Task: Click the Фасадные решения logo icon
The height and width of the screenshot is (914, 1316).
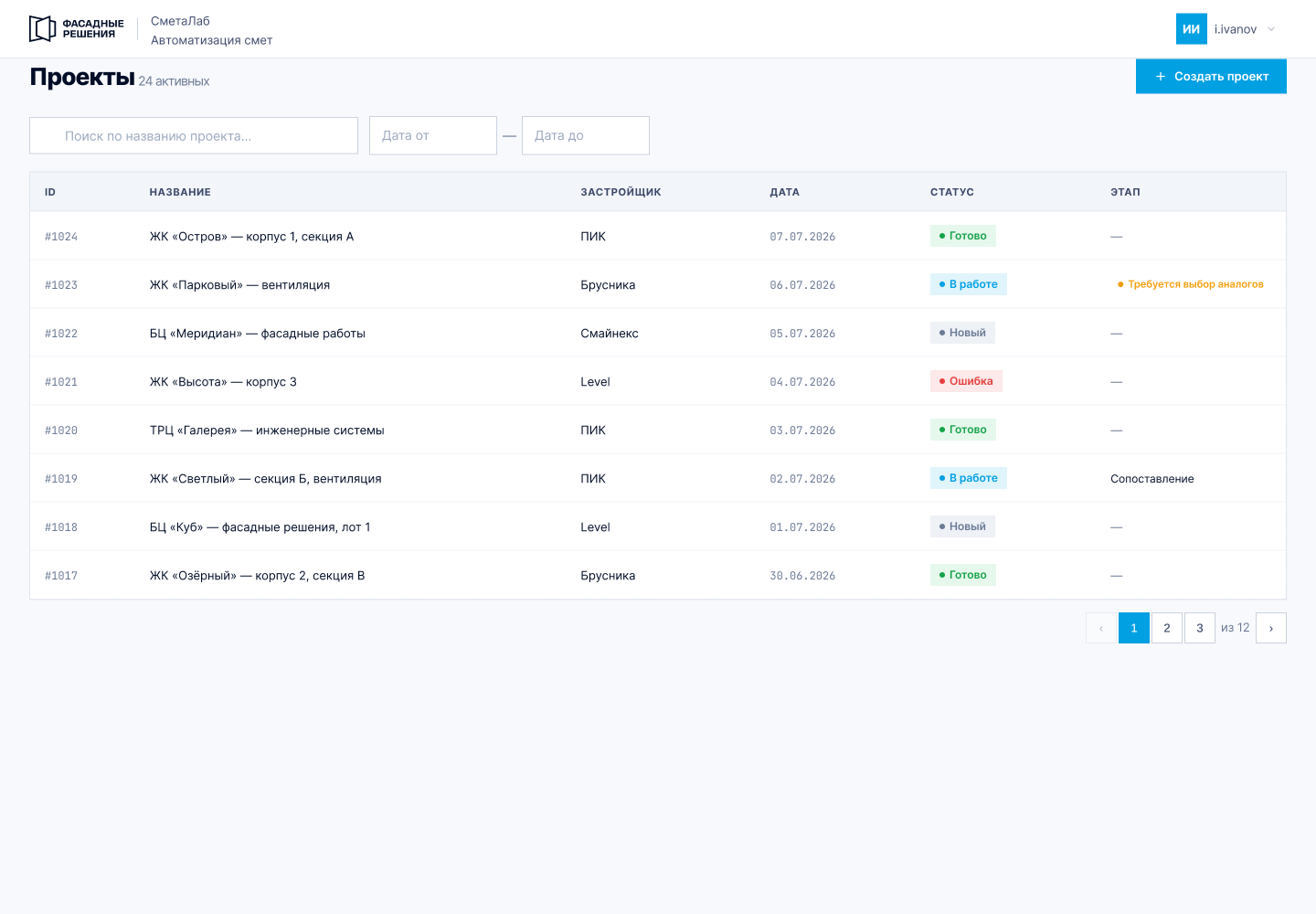Action: click(x=43, y=29)
